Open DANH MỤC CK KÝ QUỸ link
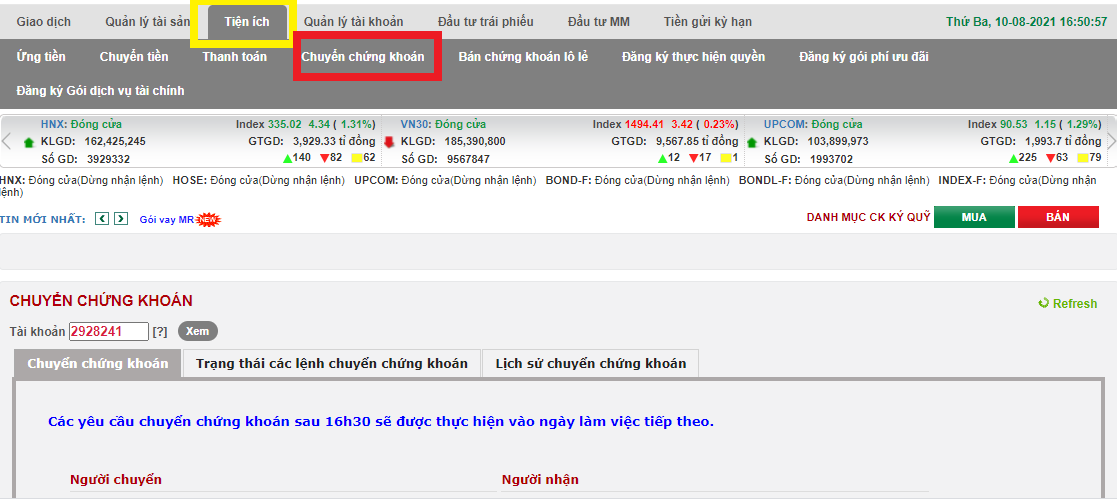Screen dimensions: 1117x501 868,217
